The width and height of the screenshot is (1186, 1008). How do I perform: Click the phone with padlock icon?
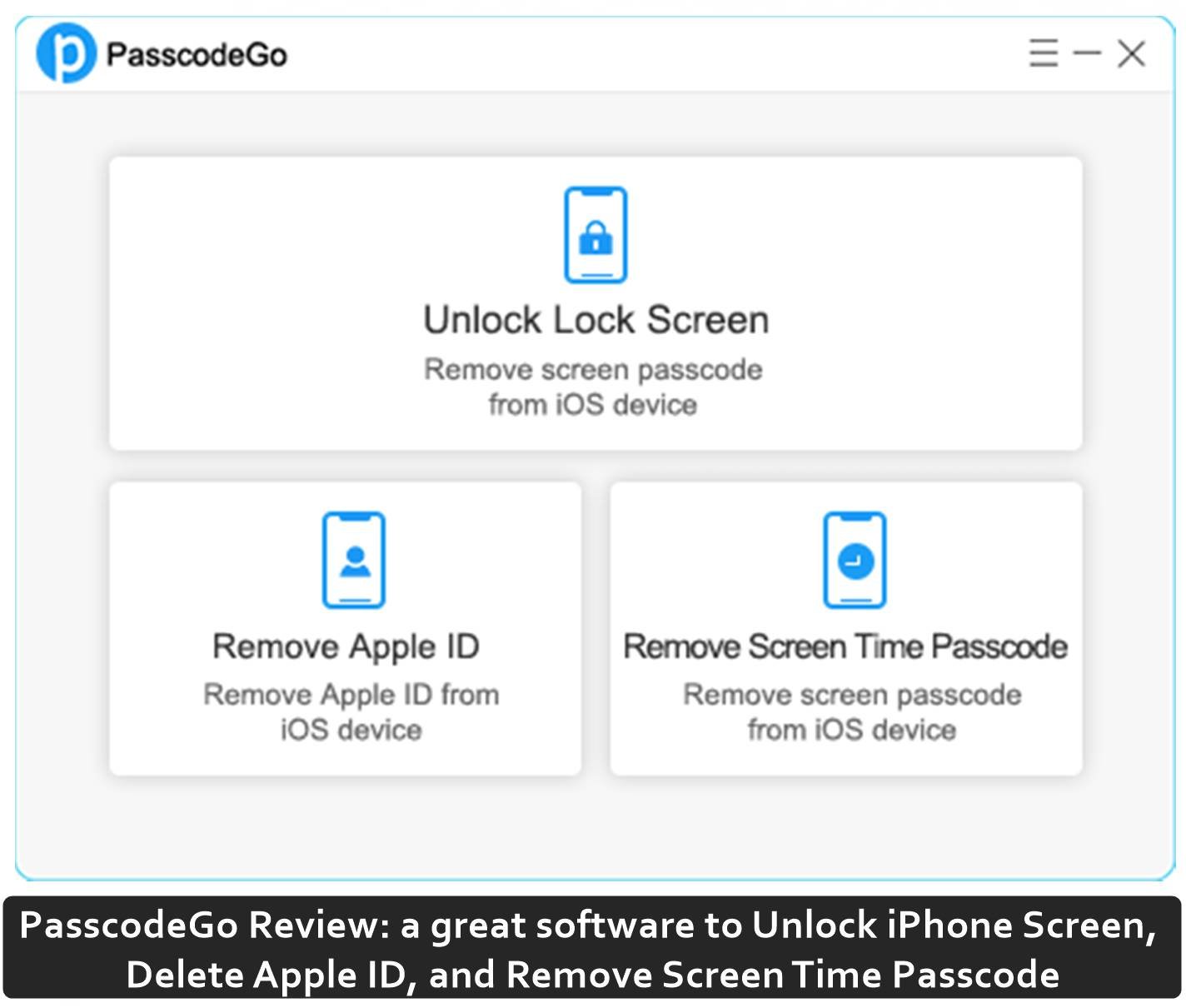point(595,235)
